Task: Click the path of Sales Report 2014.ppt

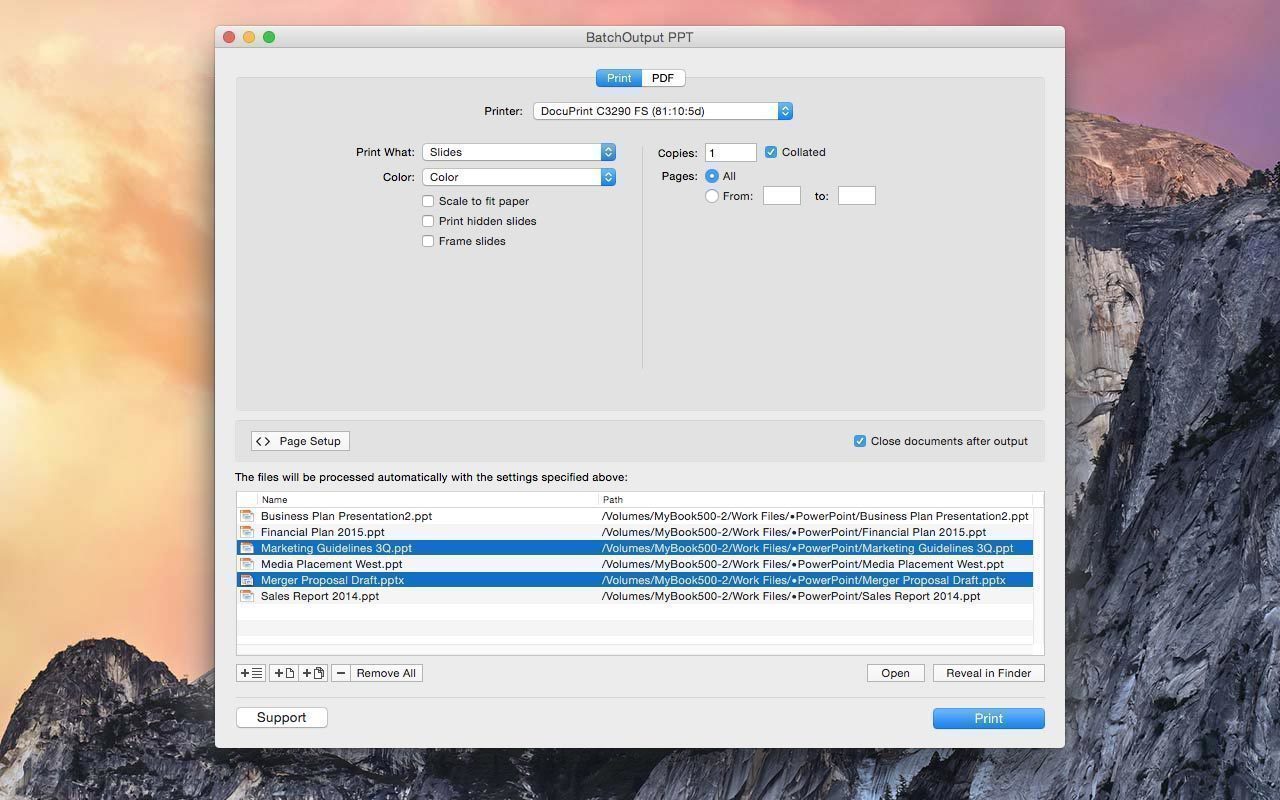Action: click(x=791, y=596)
